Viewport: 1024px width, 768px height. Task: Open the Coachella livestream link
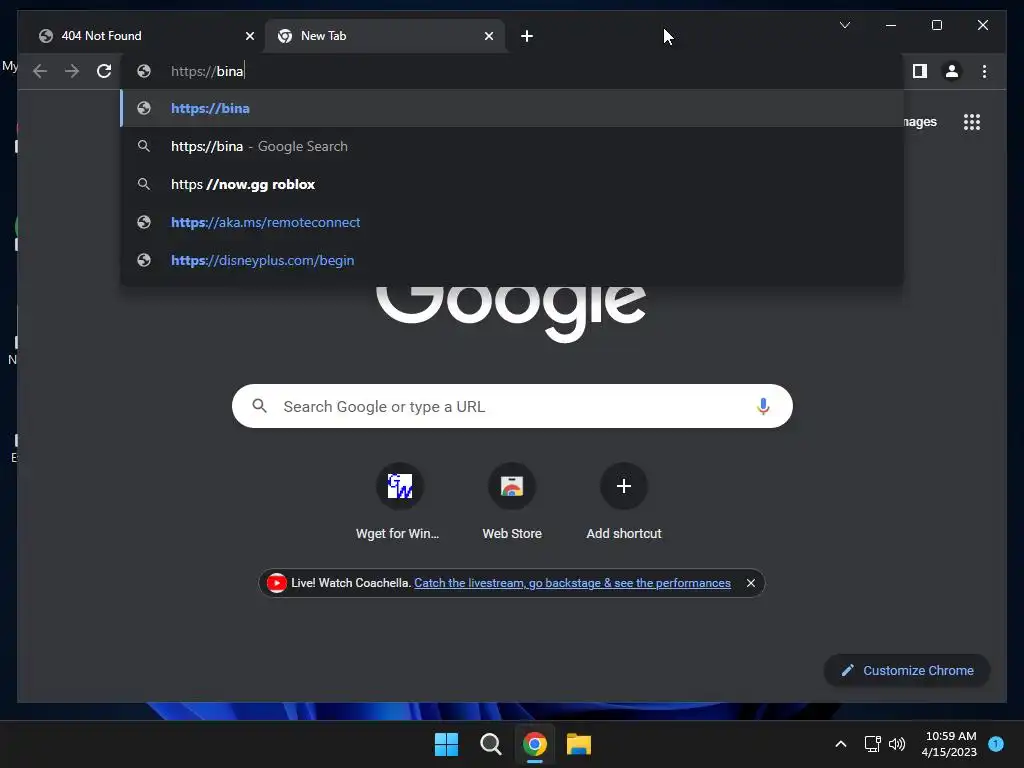572,583
